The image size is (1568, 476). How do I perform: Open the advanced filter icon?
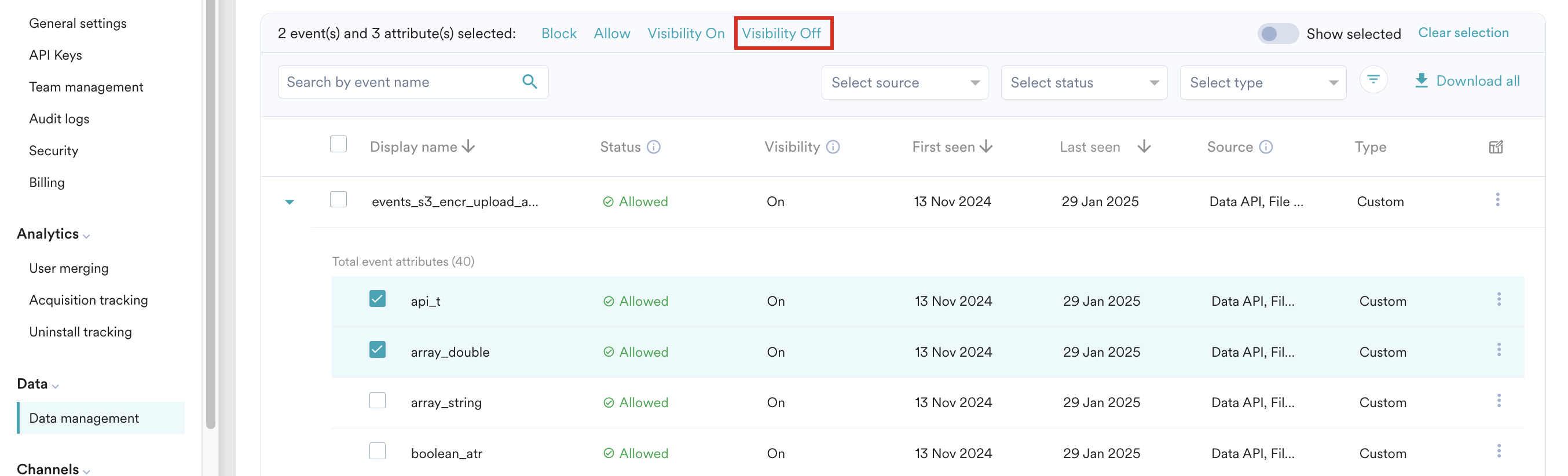pyautogui.click(x=1373, y=80)
